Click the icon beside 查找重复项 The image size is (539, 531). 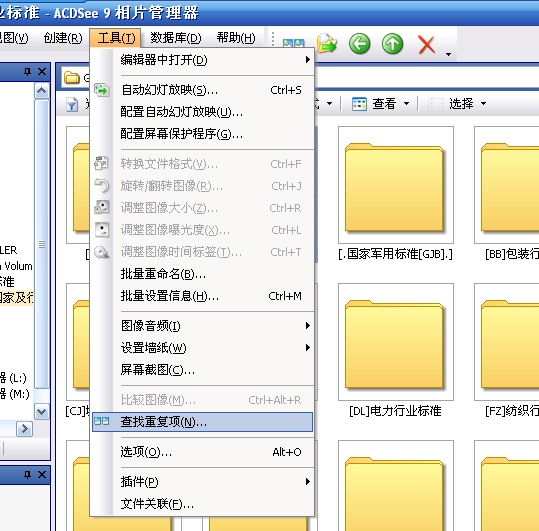click(102, 421)
